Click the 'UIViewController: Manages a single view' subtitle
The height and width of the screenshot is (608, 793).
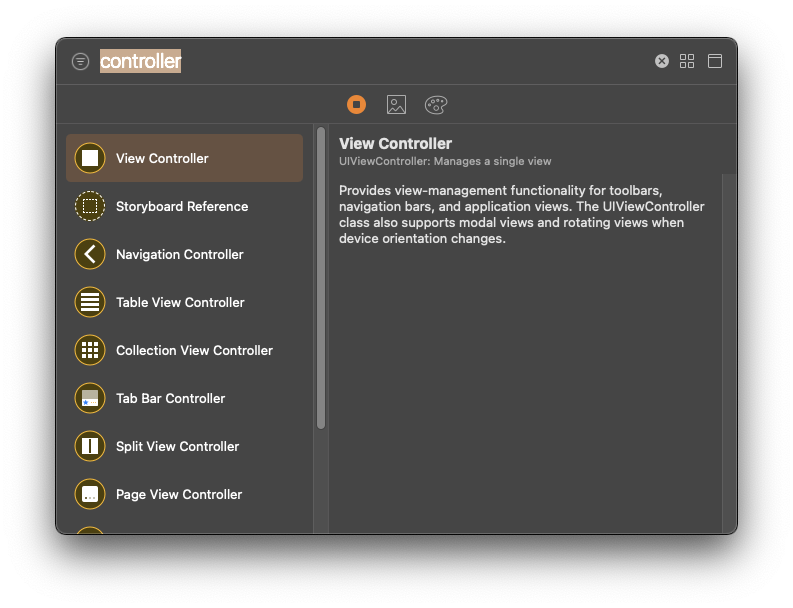(x=445, y=161)
